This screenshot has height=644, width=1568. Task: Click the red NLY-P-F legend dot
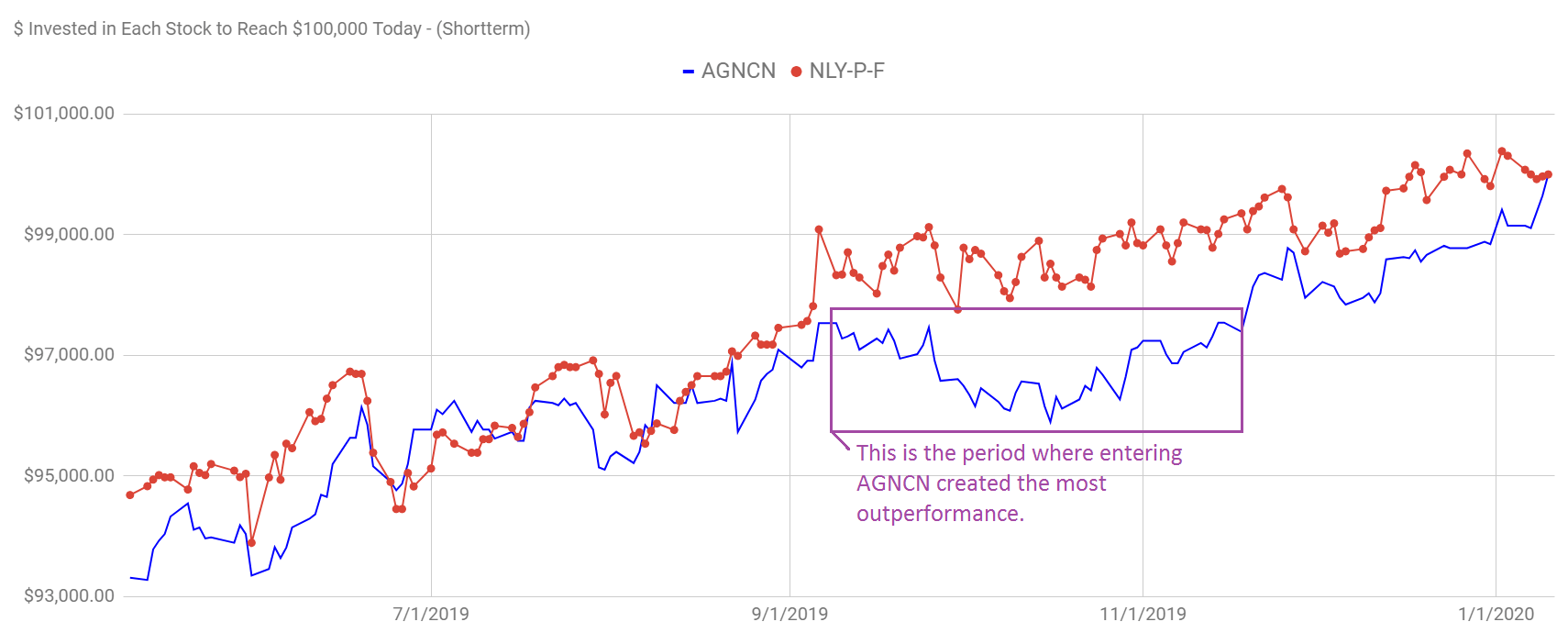796,72
